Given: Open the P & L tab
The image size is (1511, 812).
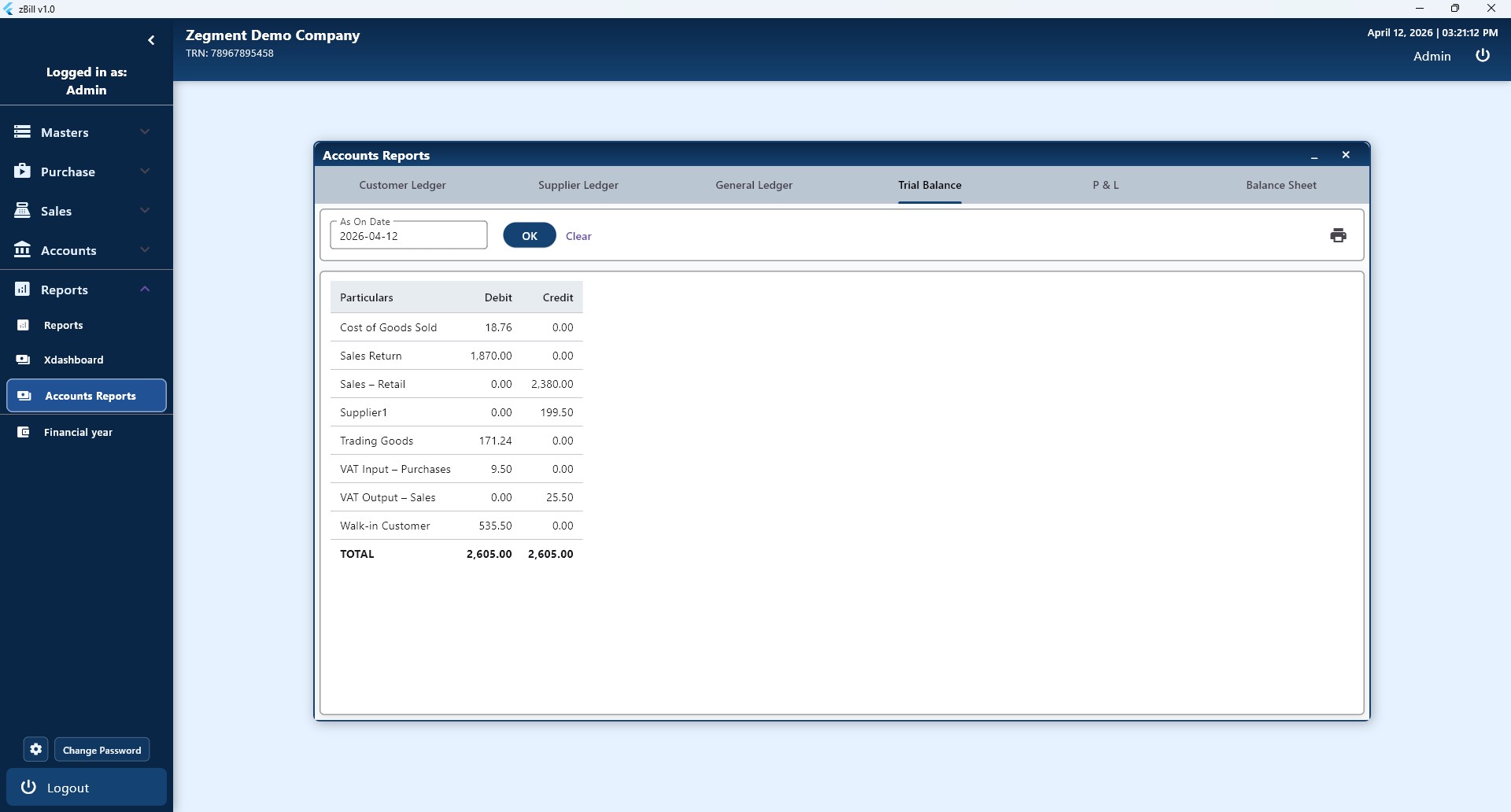Looking at the screenshot, I should coord(1105,185).
